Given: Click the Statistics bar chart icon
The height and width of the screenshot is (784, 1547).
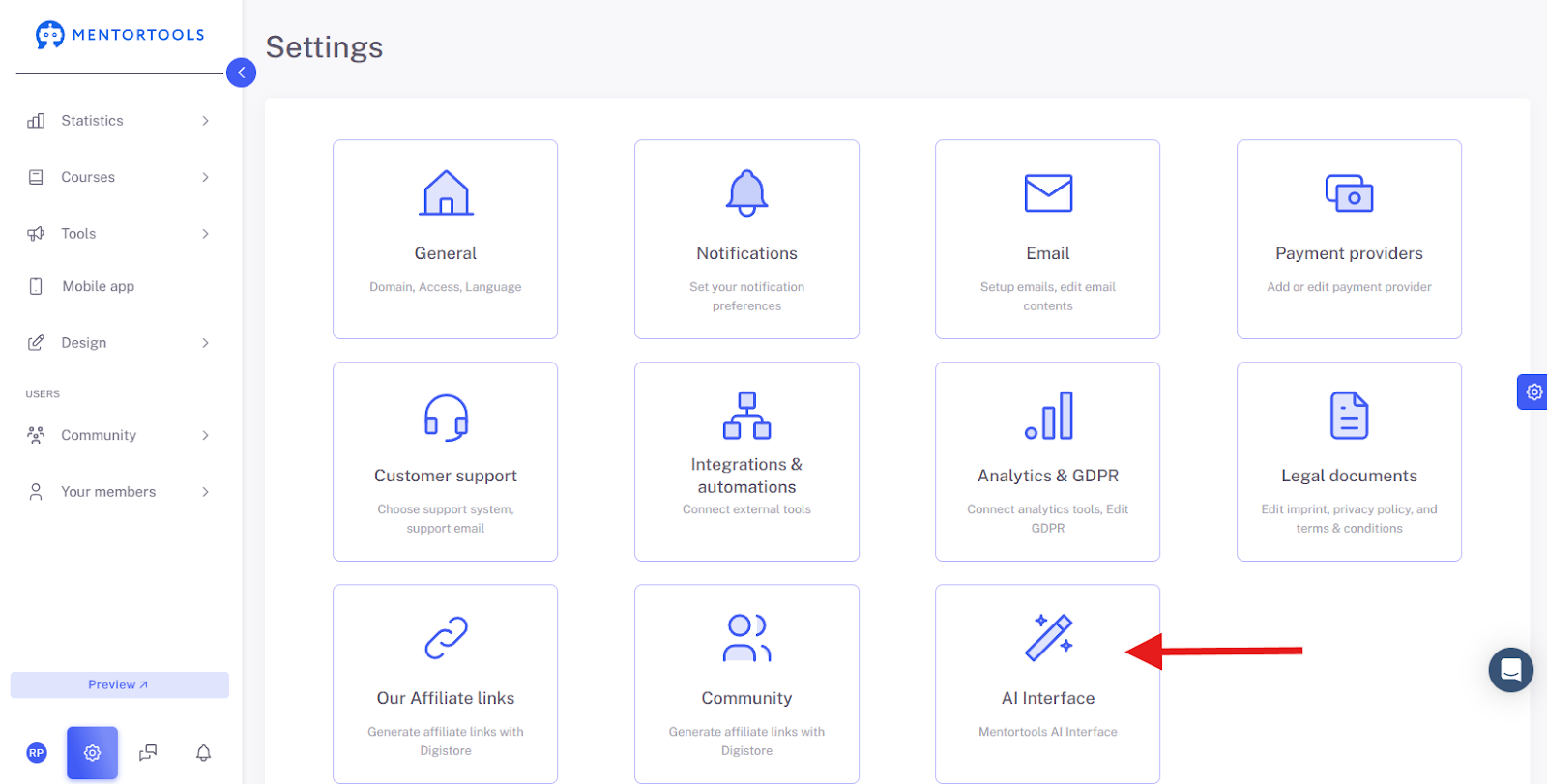Looking at the screenshot, I should [x=36, y=121].
